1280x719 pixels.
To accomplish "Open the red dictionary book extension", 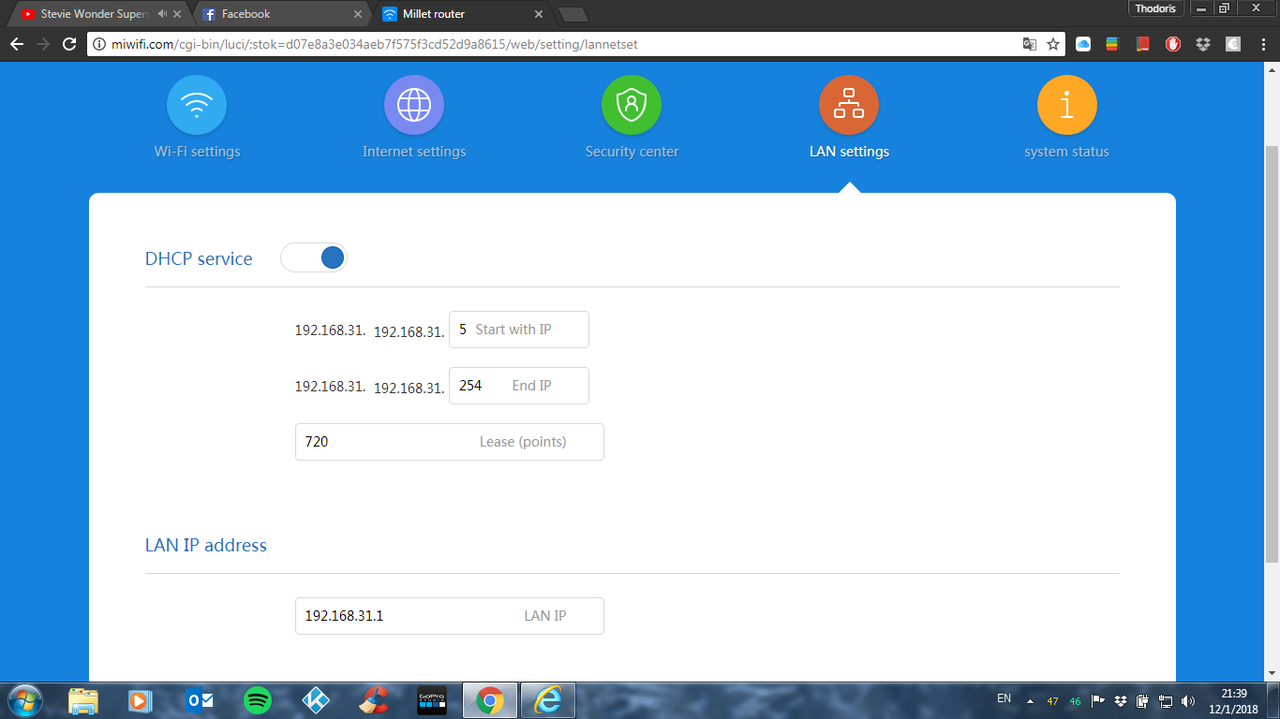I will click(1142, 44).
